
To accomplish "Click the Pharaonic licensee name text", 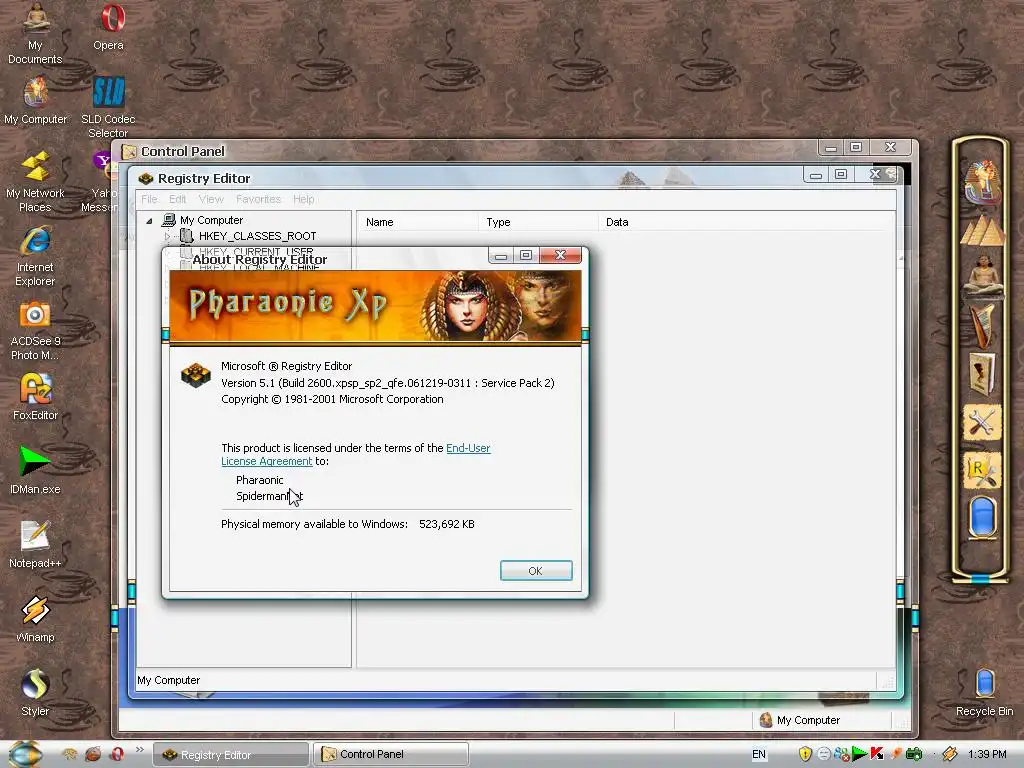I will coord(260,480).
